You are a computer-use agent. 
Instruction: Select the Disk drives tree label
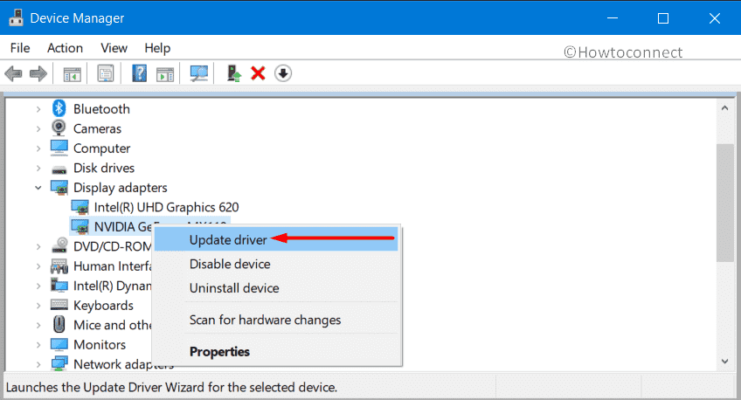pyautogui.click(x=103, y=168)
